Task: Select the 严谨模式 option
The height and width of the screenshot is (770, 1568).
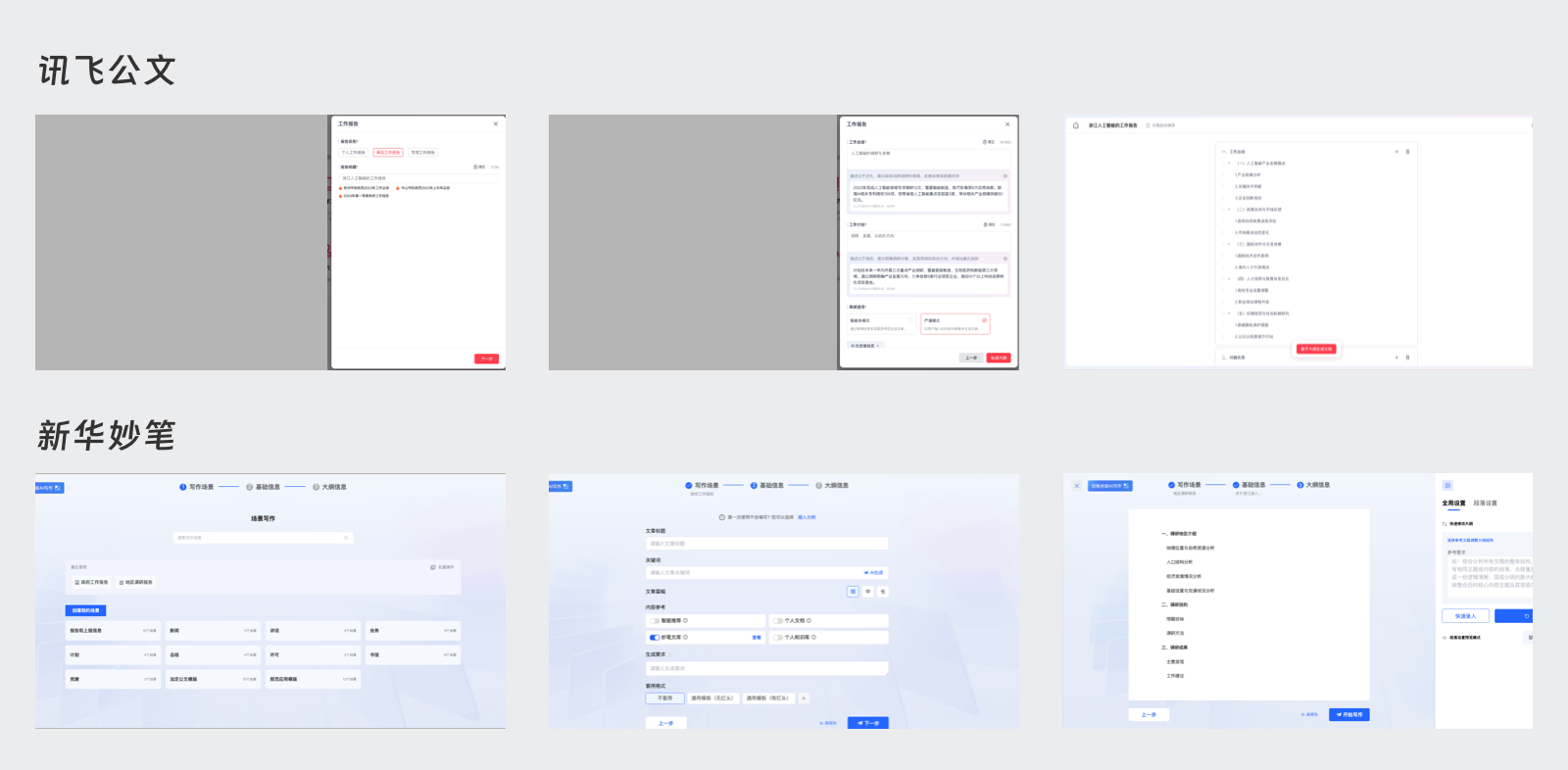Action: (x=955, y=323)
